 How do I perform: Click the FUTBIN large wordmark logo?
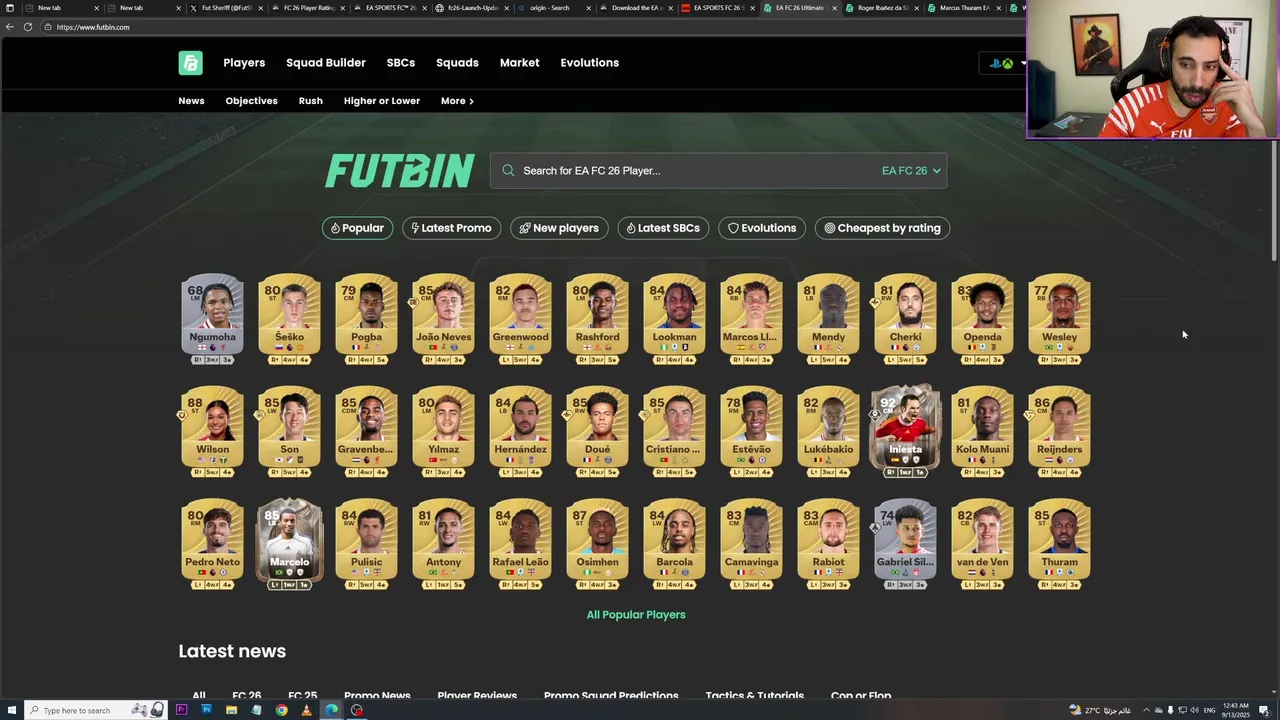(x=399, y=171)
